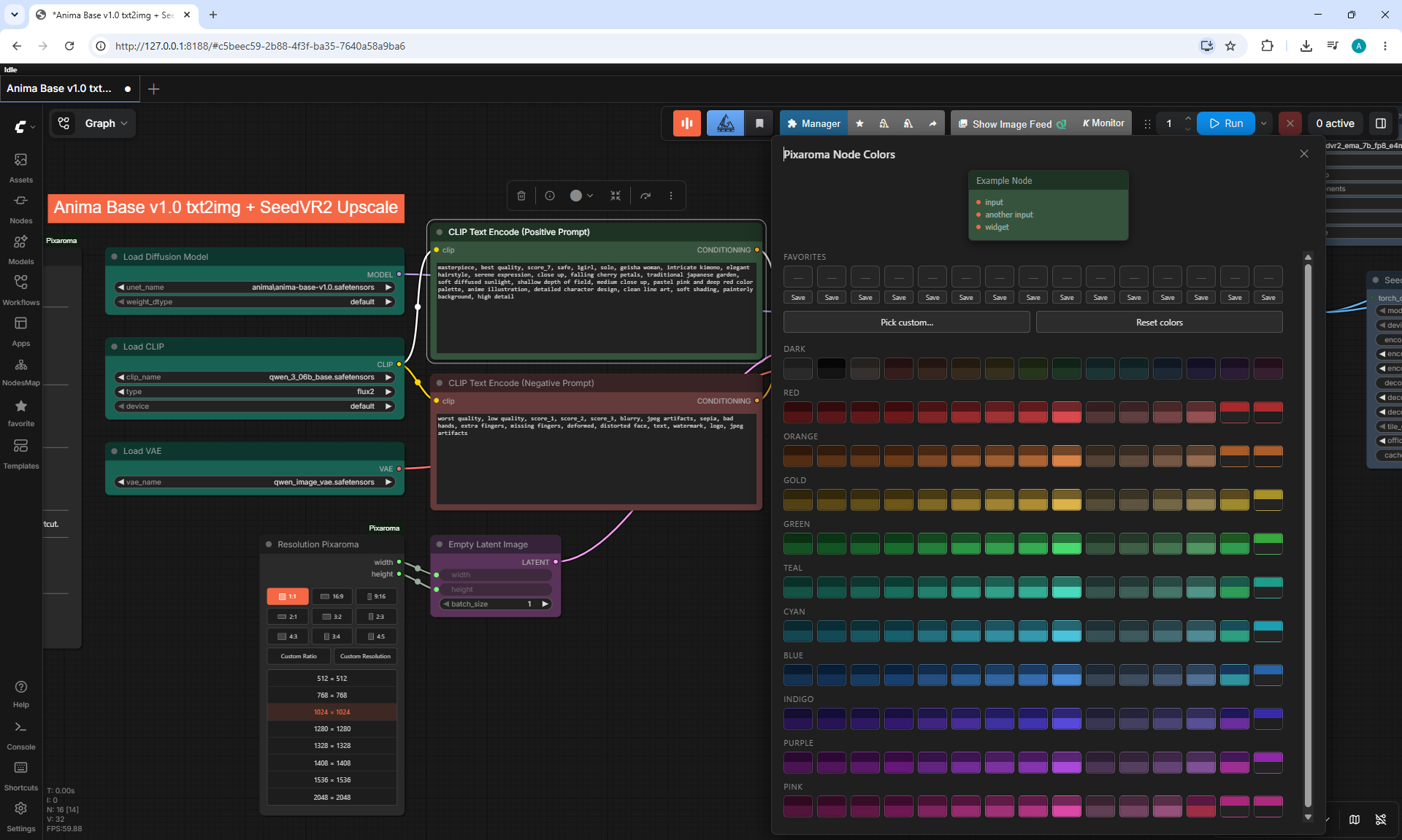
Task: Close the Pixaroma Node Colors panel
Action: coord(1304,154)
